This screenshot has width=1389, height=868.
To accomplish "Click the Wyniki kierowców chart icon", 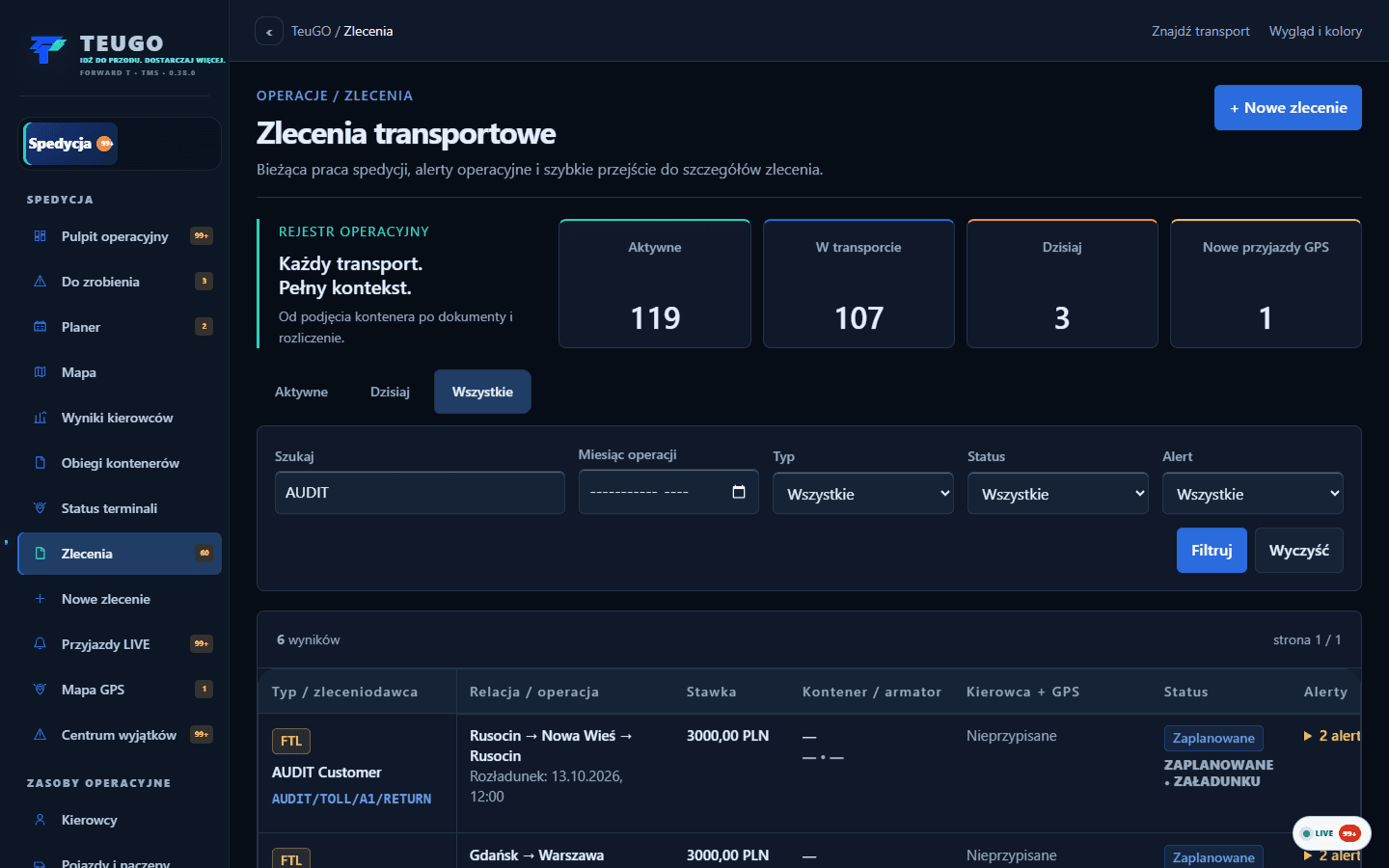I will click(x=40, y=418).
